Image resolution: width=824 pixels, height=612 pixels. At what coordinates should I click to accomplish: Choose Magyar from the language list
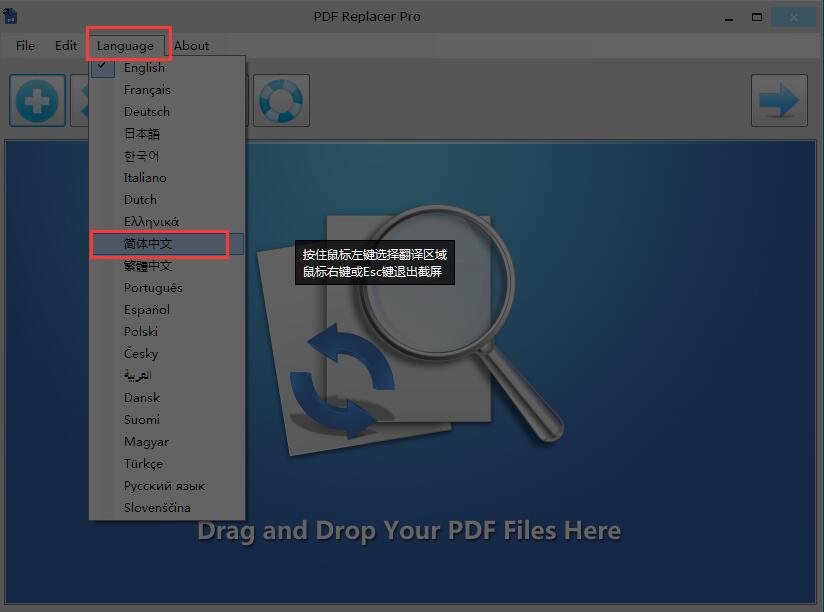167,442
